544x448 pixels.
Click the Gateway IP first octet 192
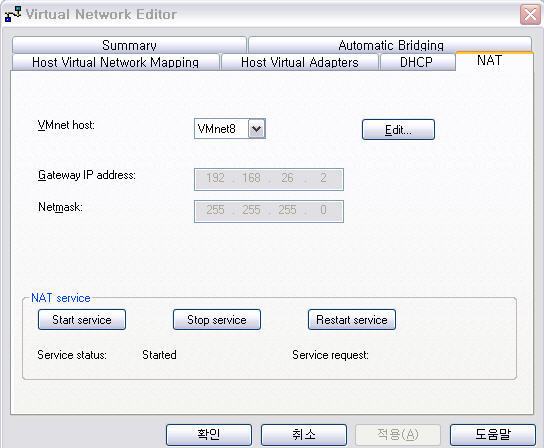point(215,178)
